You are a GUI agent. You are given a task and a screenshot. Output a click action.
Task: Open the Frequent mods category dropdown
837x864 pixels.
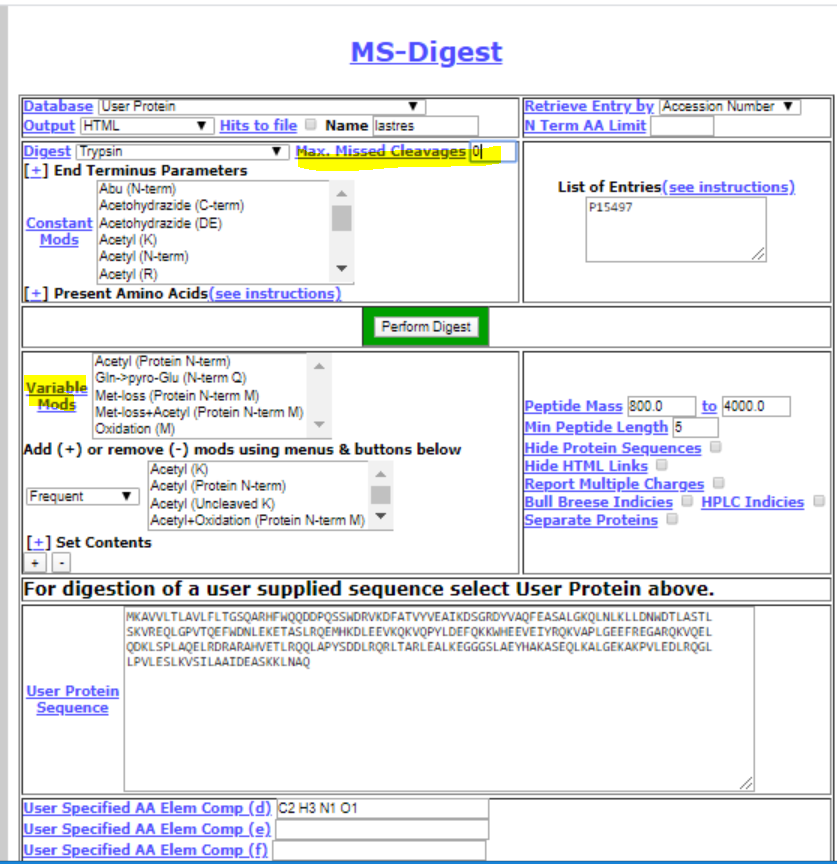click(83, 496)
